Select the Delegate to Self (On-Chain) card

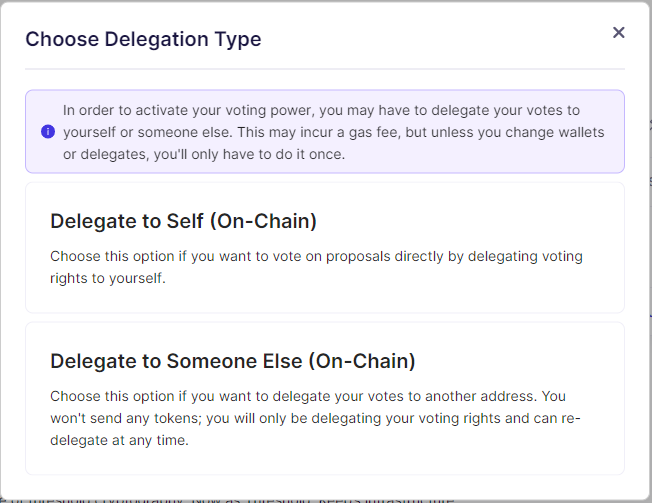click(325, 247)
